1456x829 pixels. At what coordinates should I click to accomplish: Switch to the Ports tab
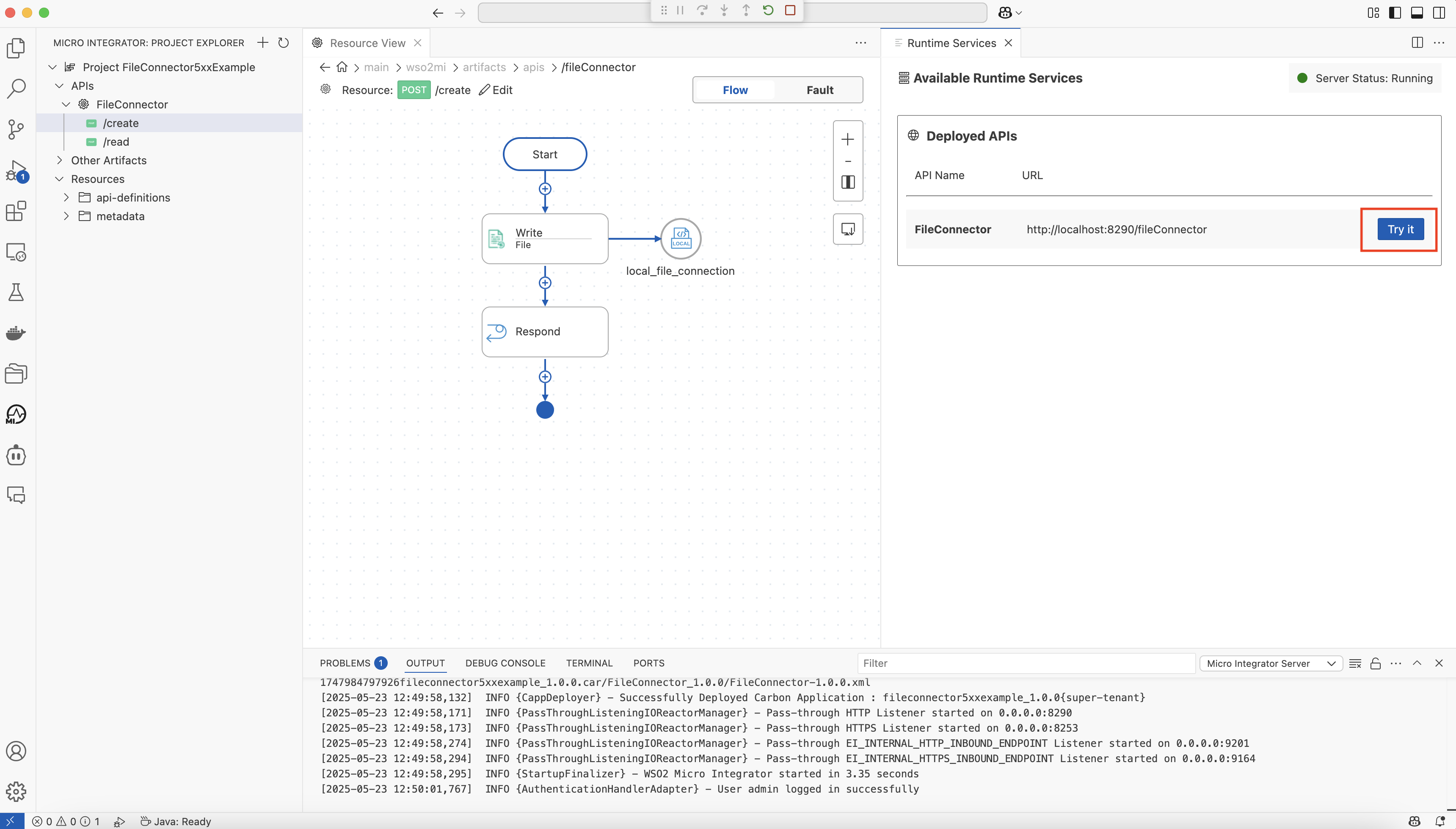(648, 663)
